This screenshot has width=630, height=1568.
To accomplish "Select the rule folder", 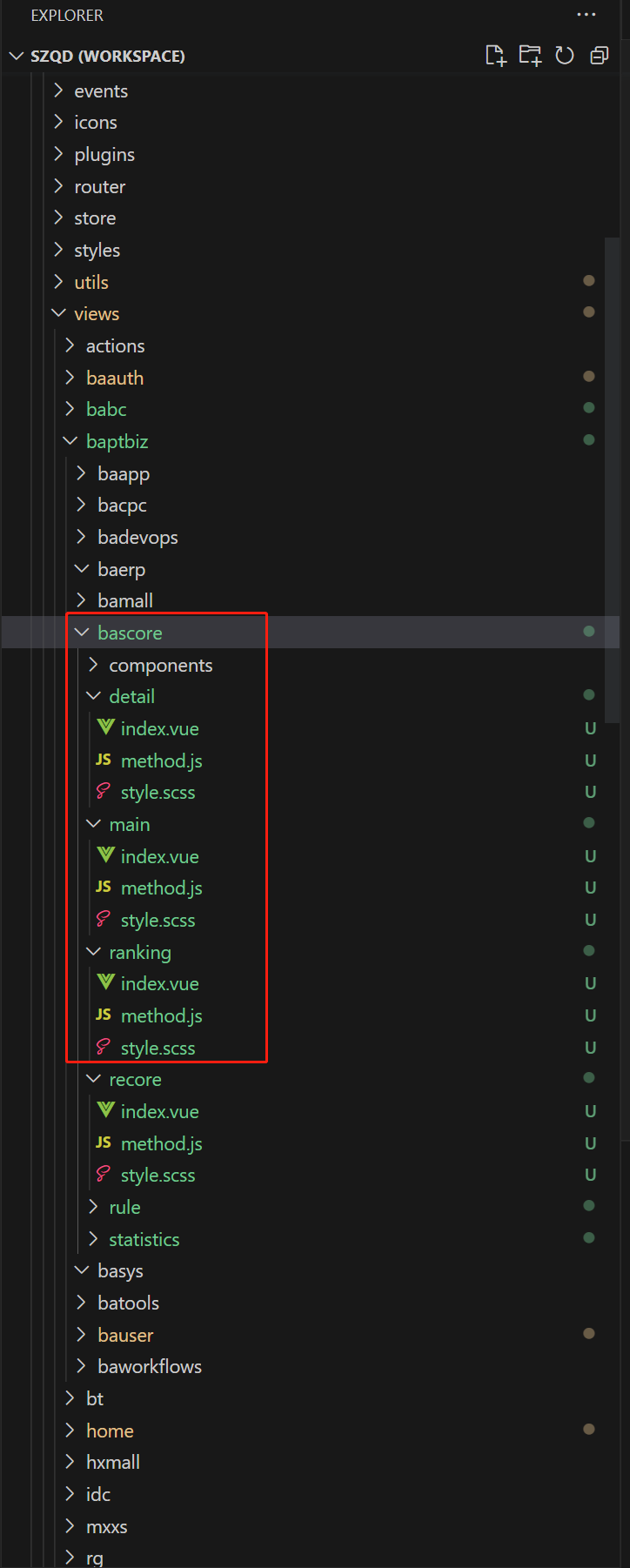I will [124, 1208].
